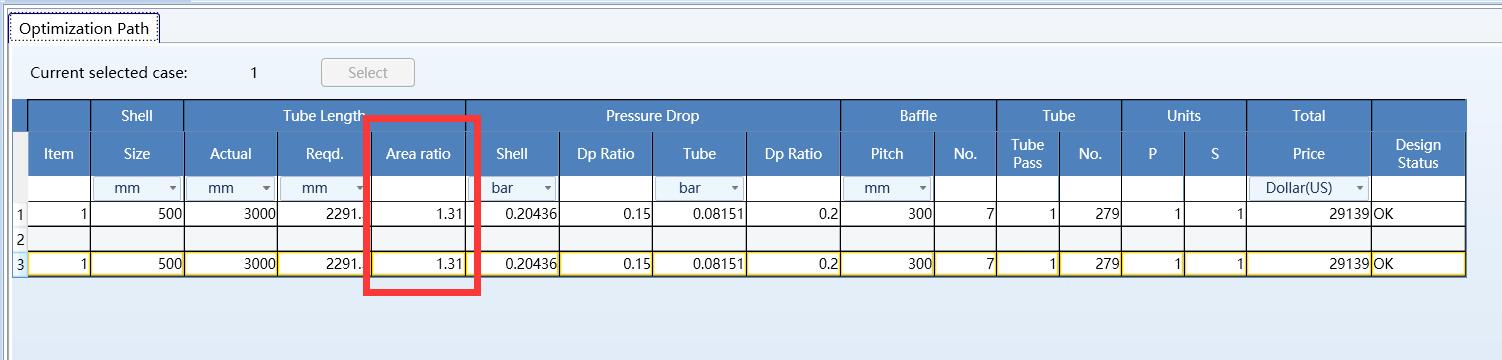This screenshot has width=1502, height=360.
Task: Click Design Status OK in row 1
Action: (x=1418, y=214)
